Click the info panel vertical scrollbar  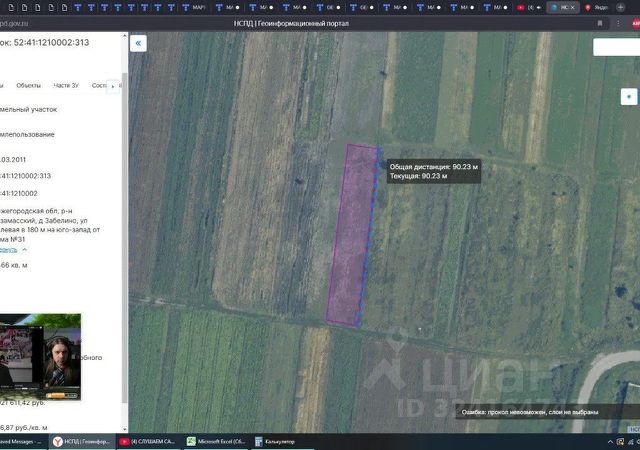pos(124,237)
